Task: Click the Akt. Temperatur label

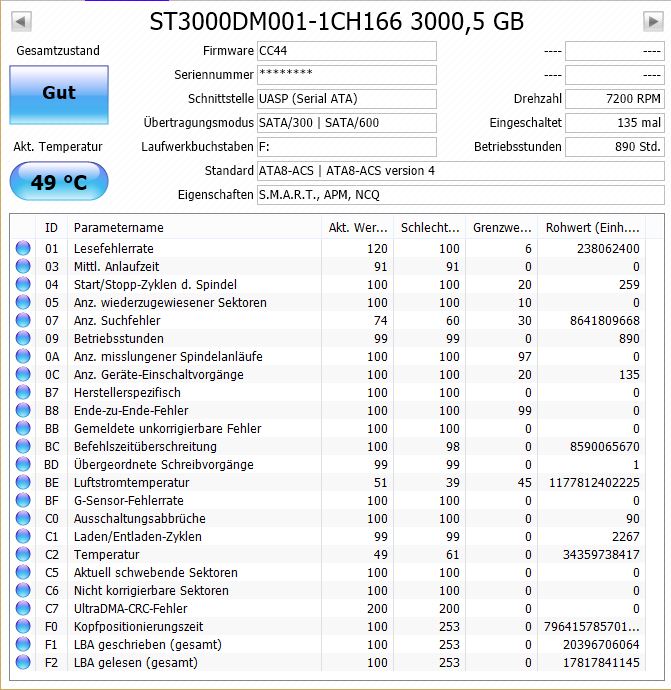Action: pos(58,147)
